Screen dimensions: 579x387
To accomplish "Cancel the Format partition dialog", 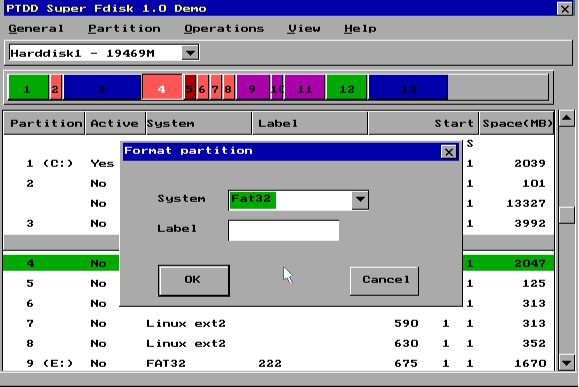I will (384, 281).
